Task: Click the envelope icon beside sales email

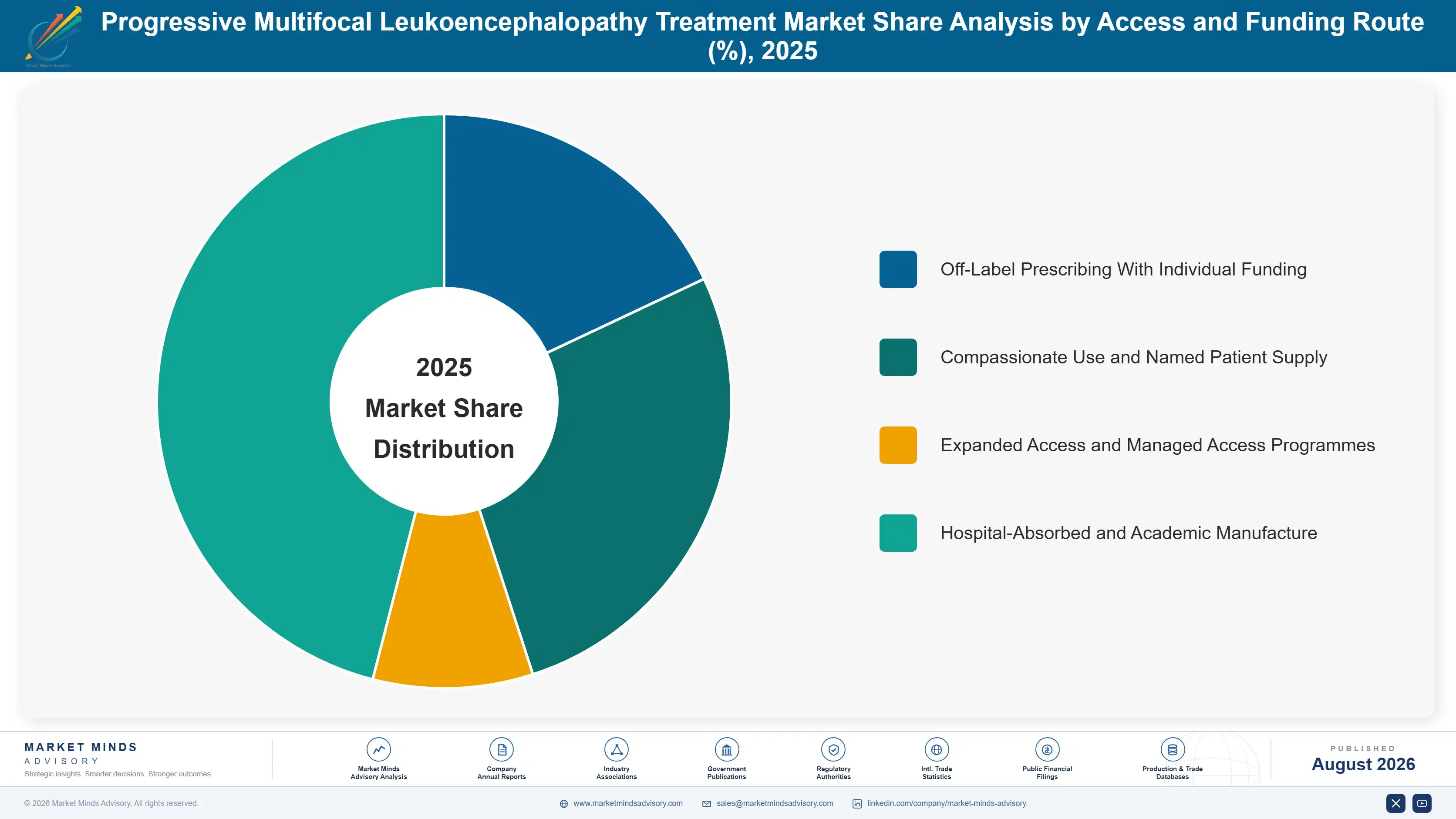Action: (x=707, y=804)
